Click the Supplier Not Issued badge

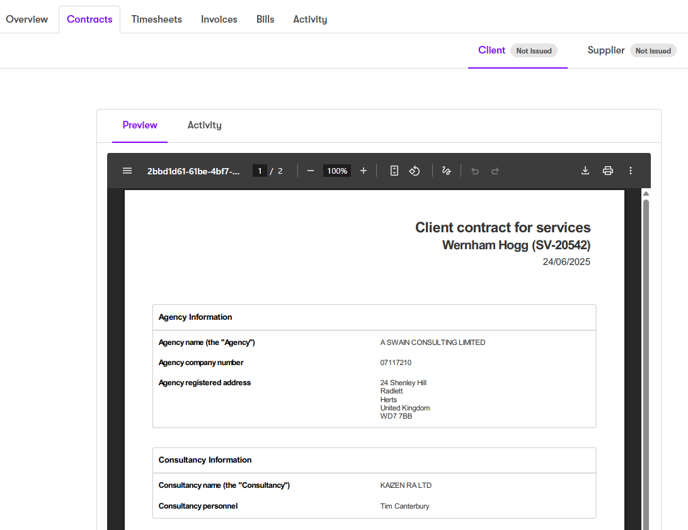[x=653, y=51]
